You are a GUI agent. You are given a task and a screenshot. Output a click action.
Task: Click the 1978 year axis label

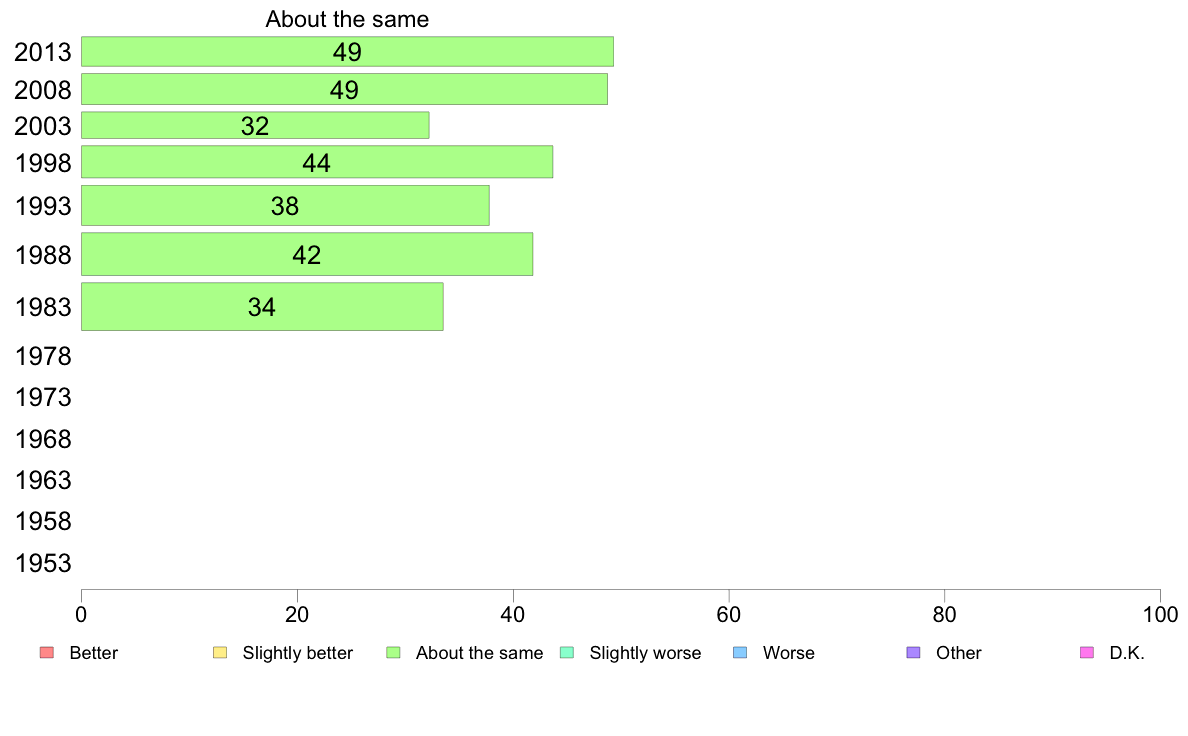(x=43, y=356)
